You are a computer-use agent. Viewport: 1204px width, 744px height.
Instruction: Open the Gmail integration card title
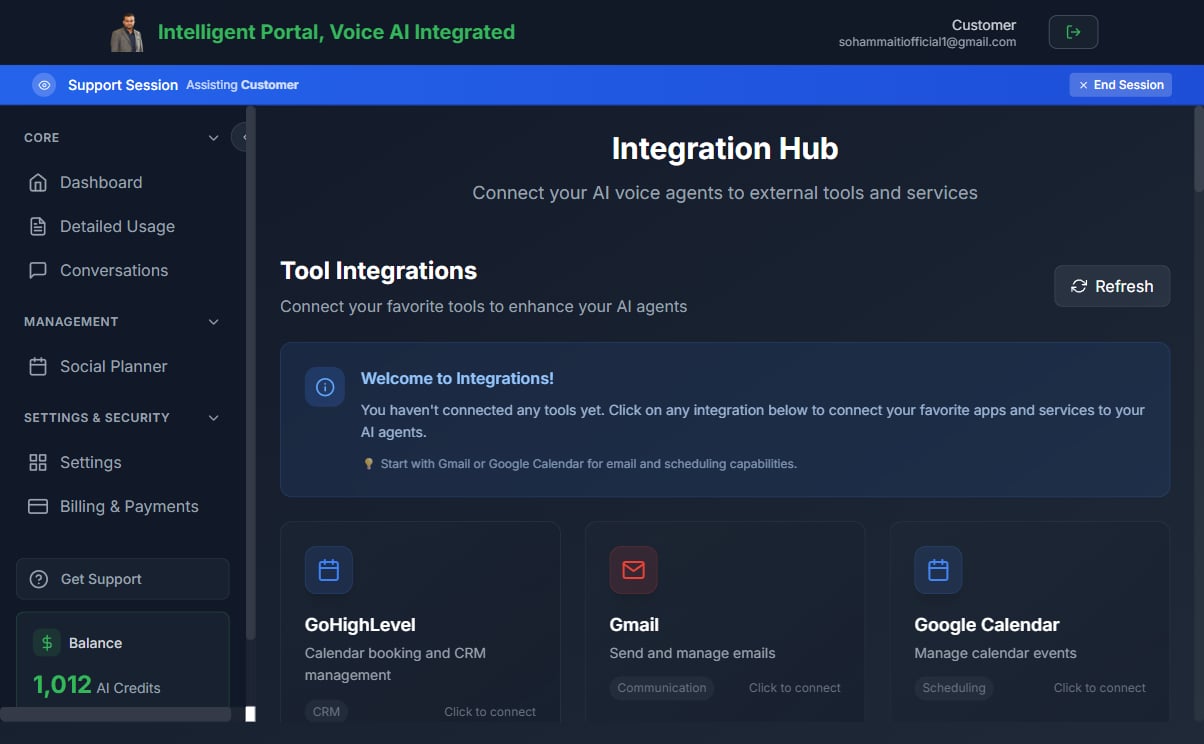(x=634, y=625)
